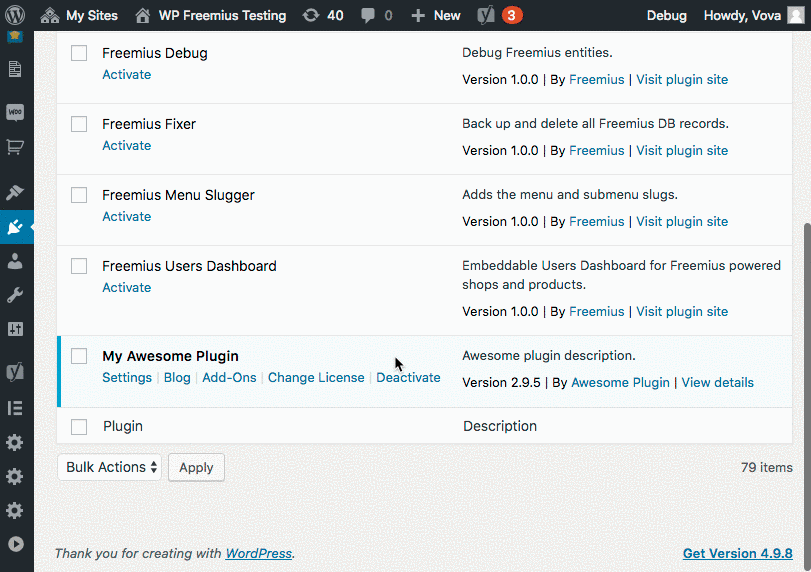
Task: Open the New content menu
Action: (436, 15)
